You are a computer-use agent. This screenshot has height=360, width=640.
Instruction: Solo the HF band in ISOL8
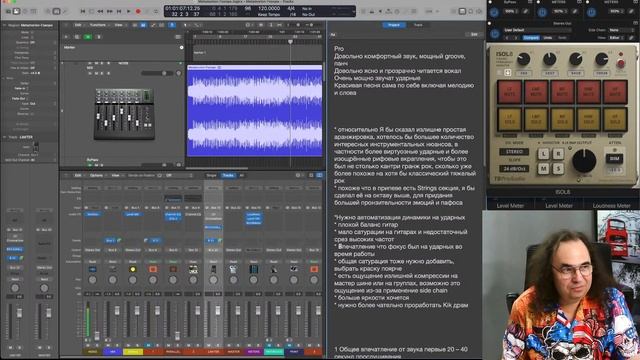[615, 119]
